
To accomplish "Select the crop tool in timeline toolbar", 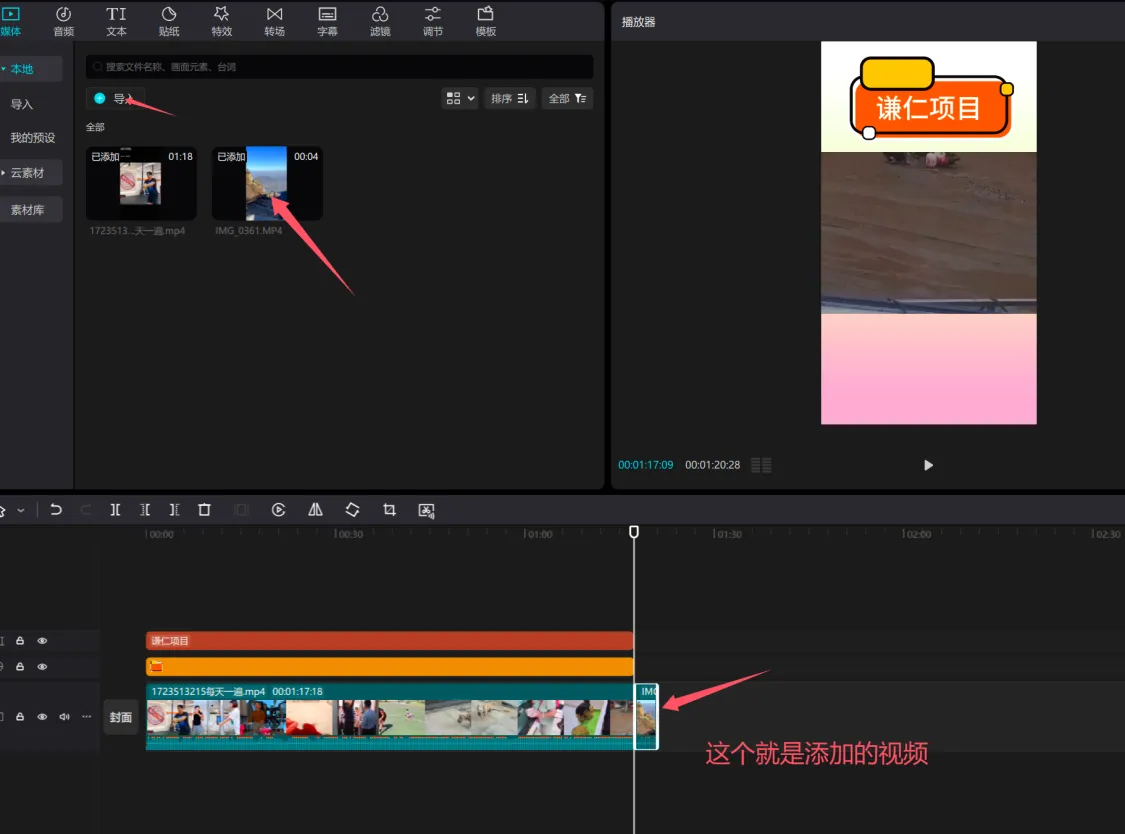I will (x=389, y=510).
